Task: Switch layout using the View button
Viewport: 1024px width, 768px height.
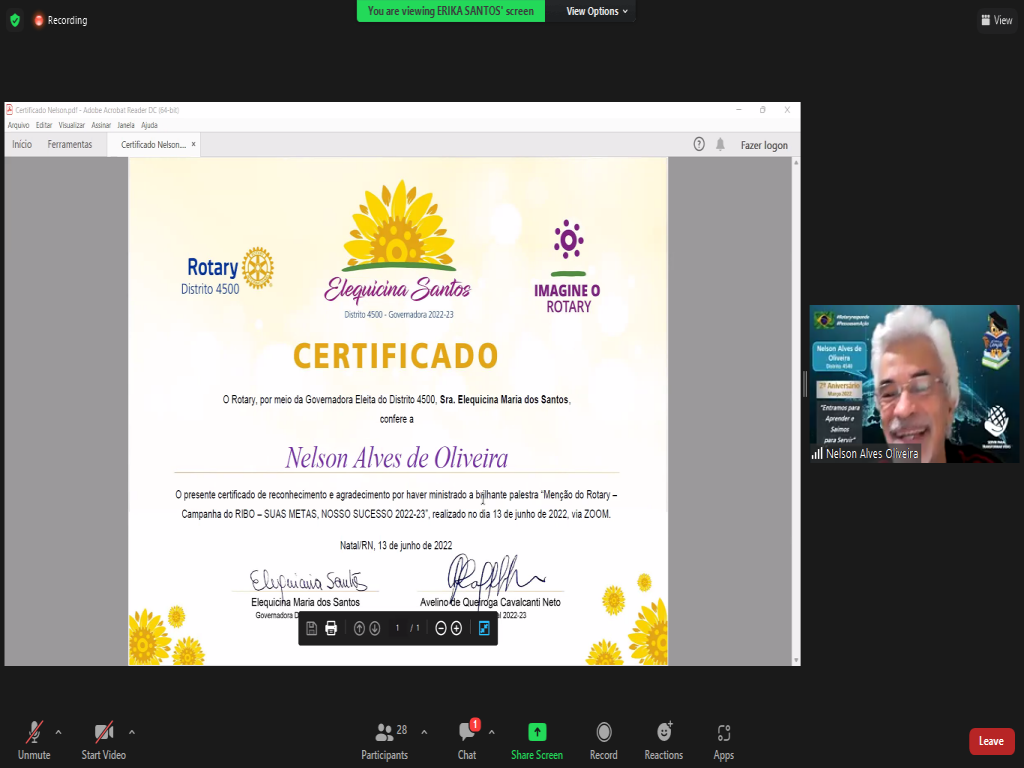Action: point(996,20)
